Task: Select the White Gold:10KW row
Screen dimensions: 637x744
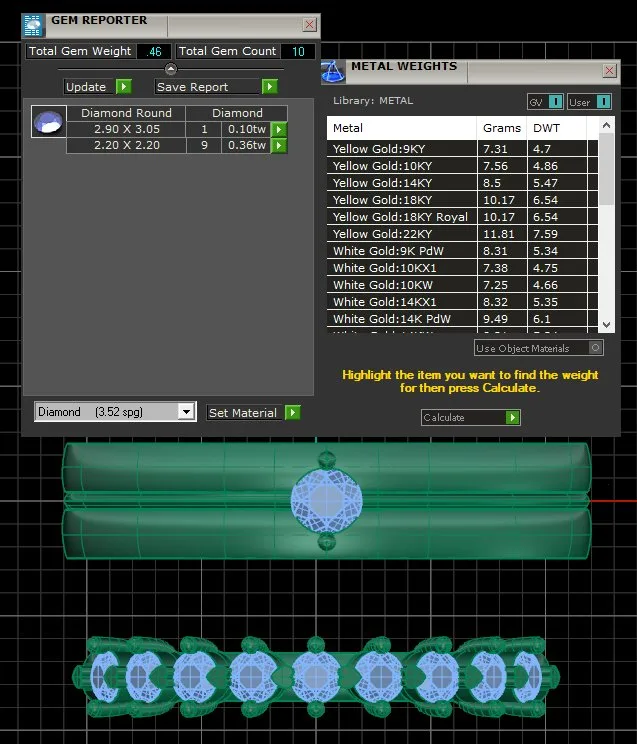Action: click(462, 285)
